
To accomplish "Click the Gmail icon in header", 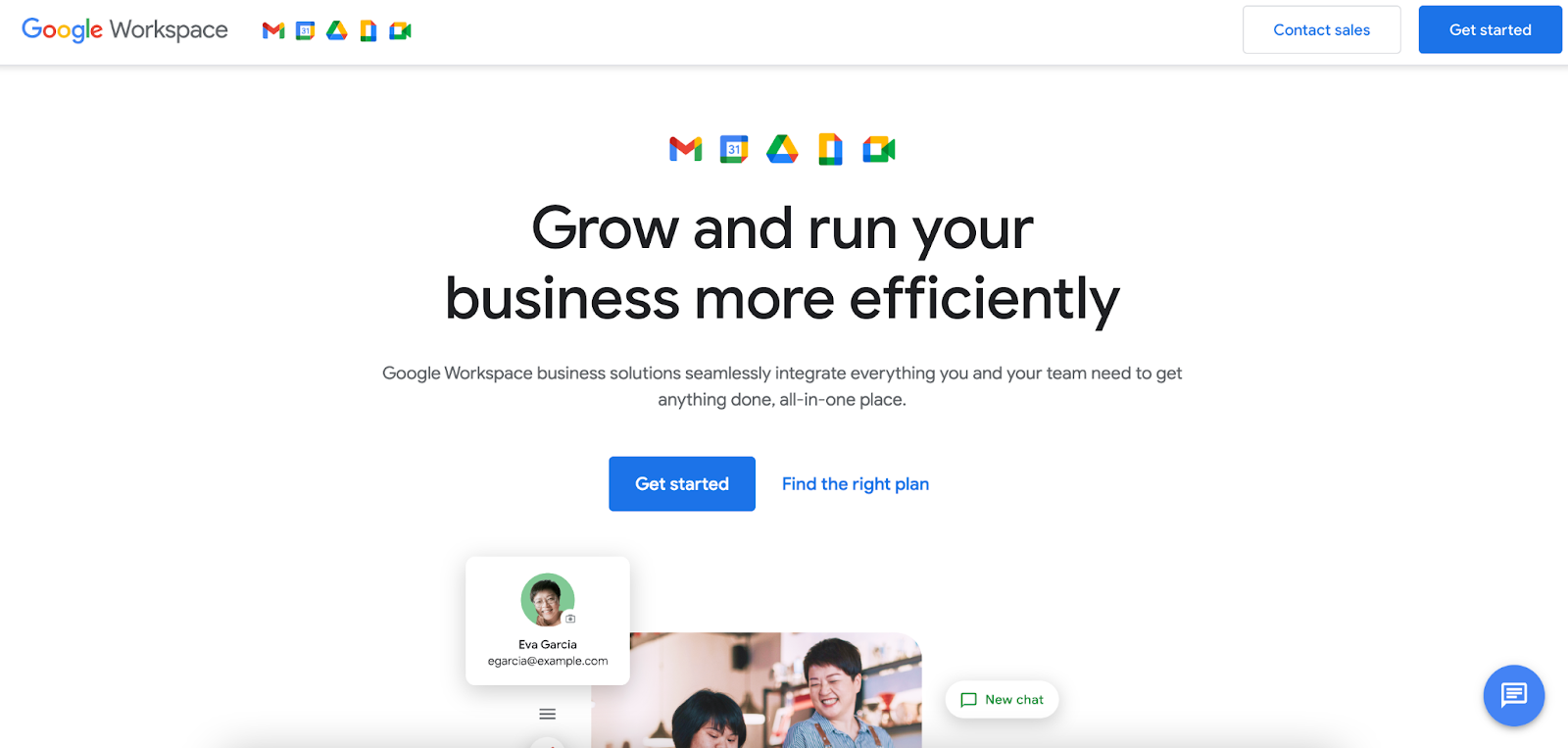I will coord(273,30).
